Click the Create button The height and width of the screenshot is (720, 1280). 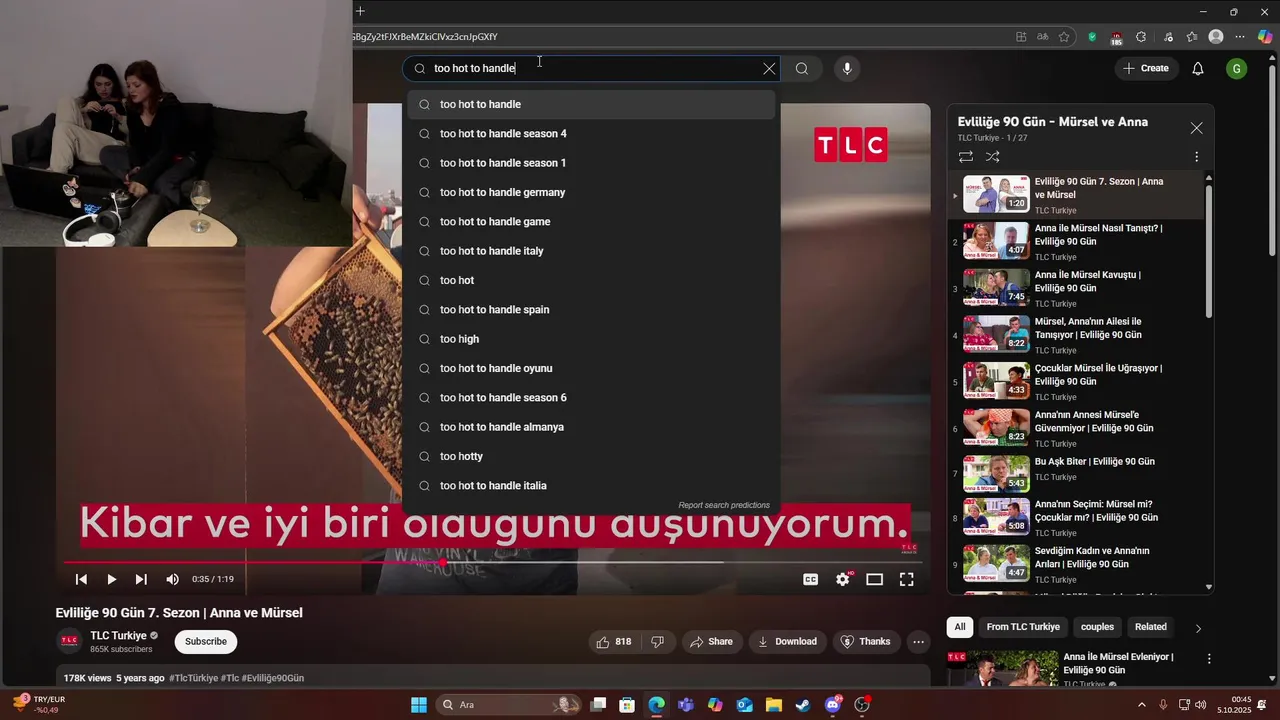1145,69
